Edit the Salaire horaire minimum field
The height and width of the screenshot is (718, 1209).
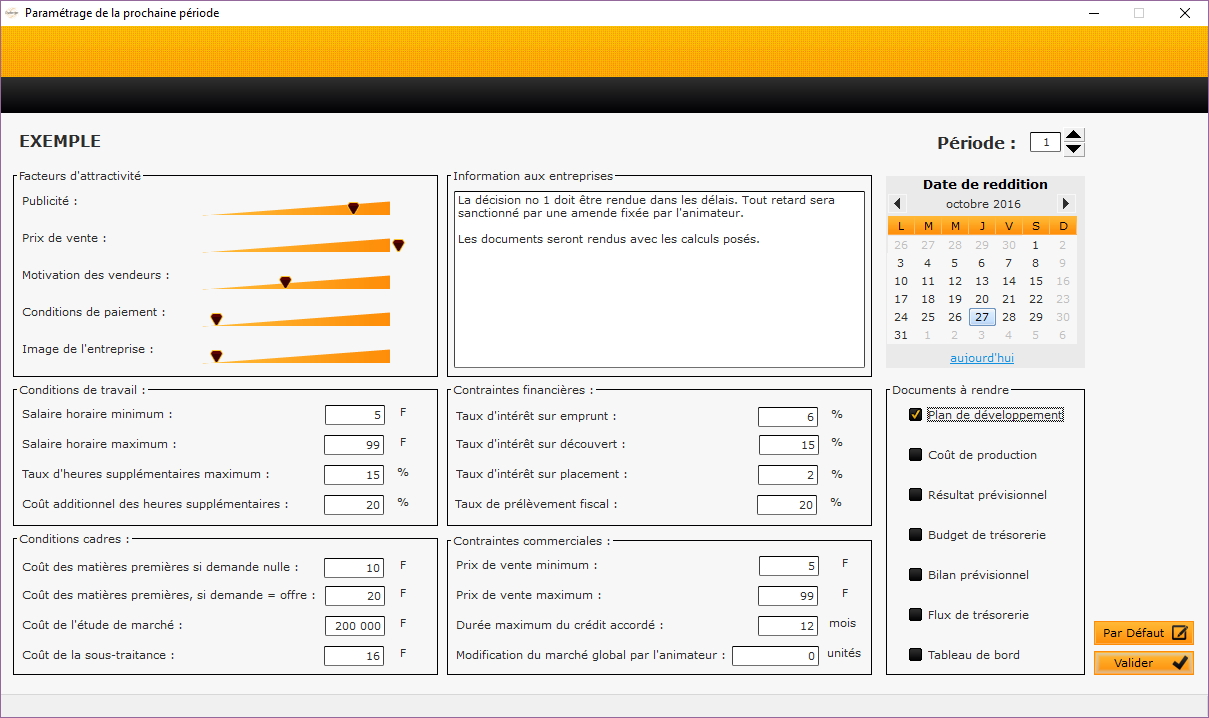click(x=355, y=415)
